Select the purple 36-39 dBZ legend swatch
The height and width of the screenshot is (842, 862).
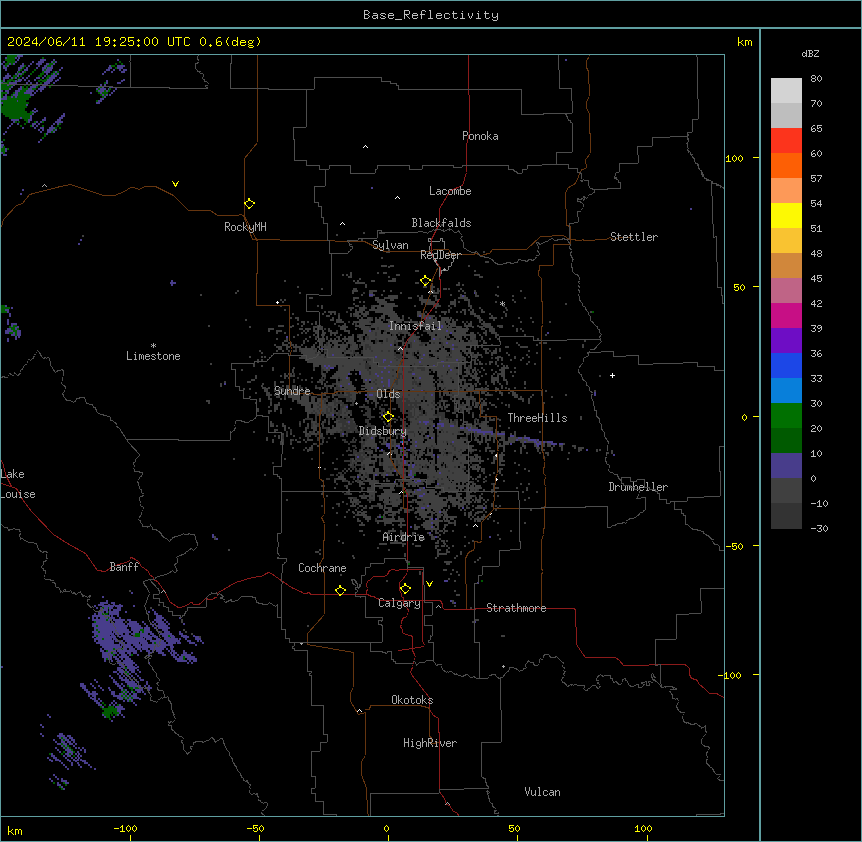(x=786, y=341)
